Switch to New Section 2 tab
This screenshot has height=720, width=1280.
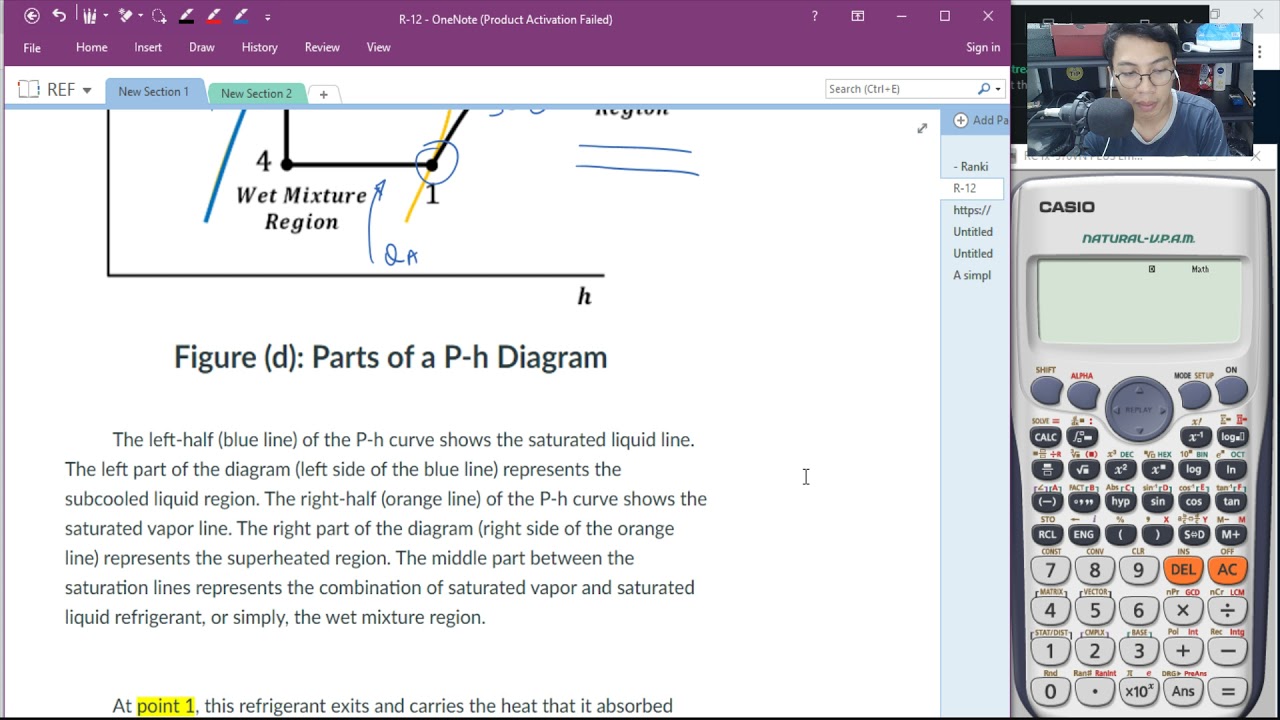click(x=256, y=93)
